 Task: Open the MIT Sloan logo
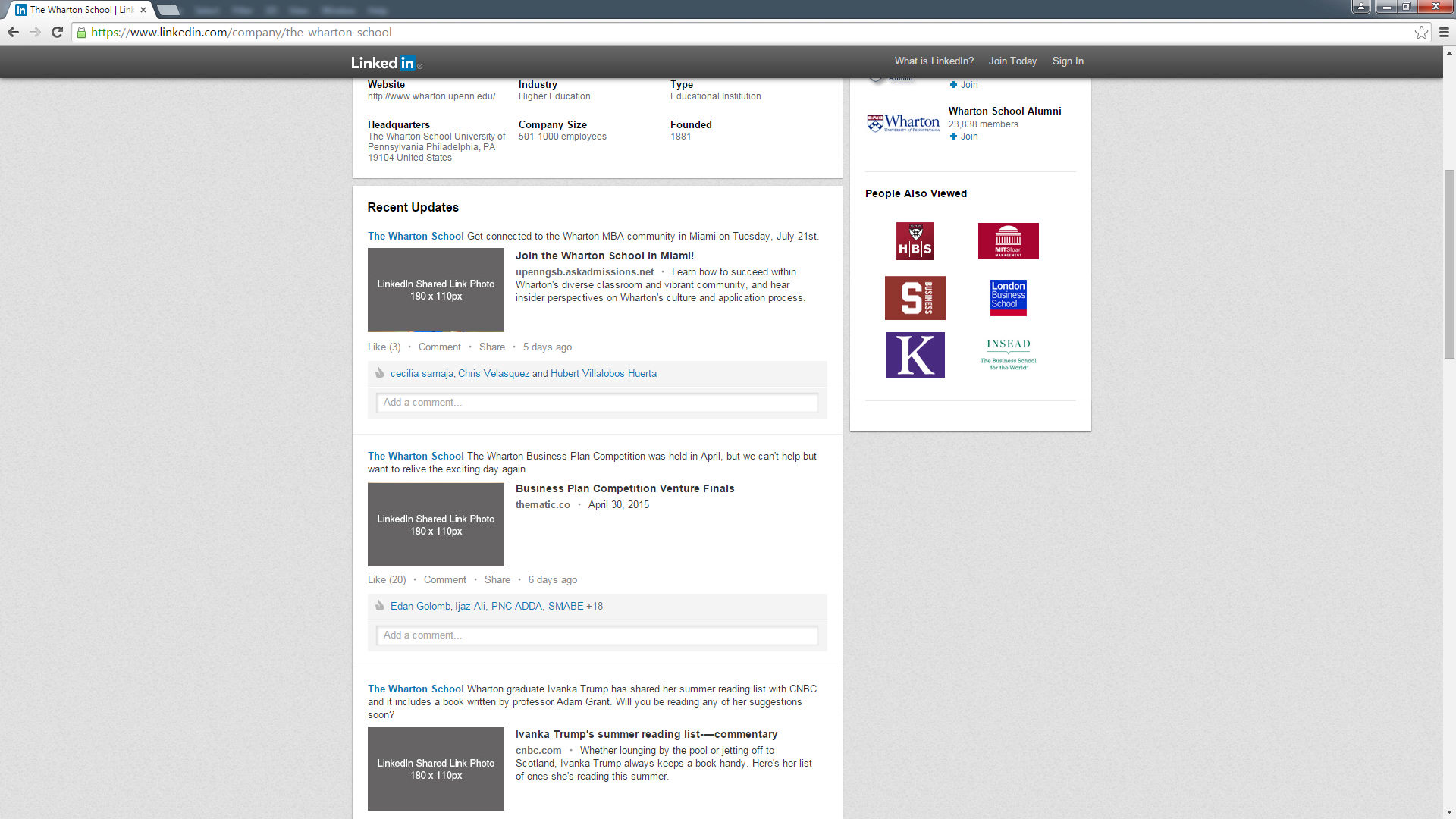click(1008, 241)
